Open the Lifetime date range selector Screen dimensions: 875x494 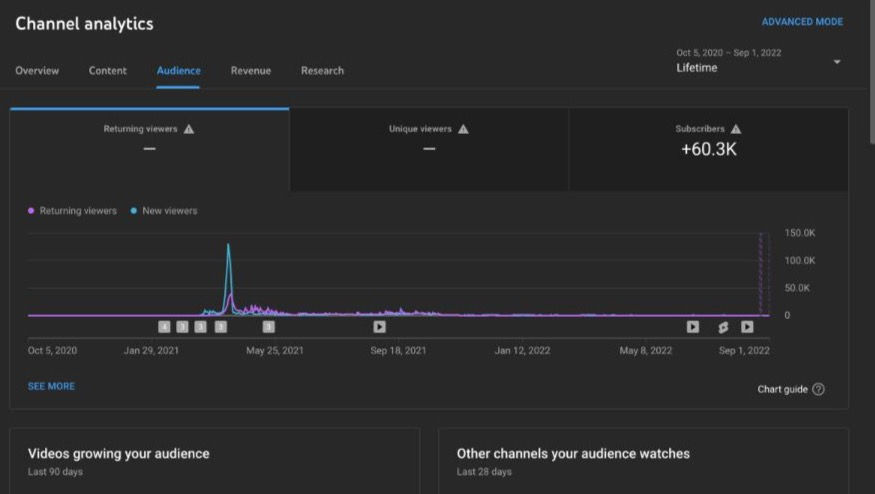coord(759,60)
